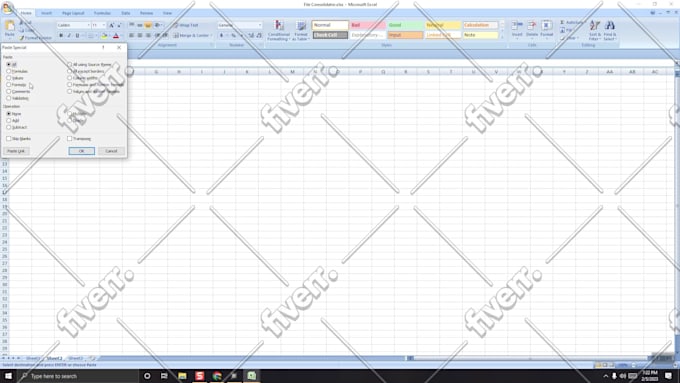Open the borders dropdown arrow

(96, 36)
